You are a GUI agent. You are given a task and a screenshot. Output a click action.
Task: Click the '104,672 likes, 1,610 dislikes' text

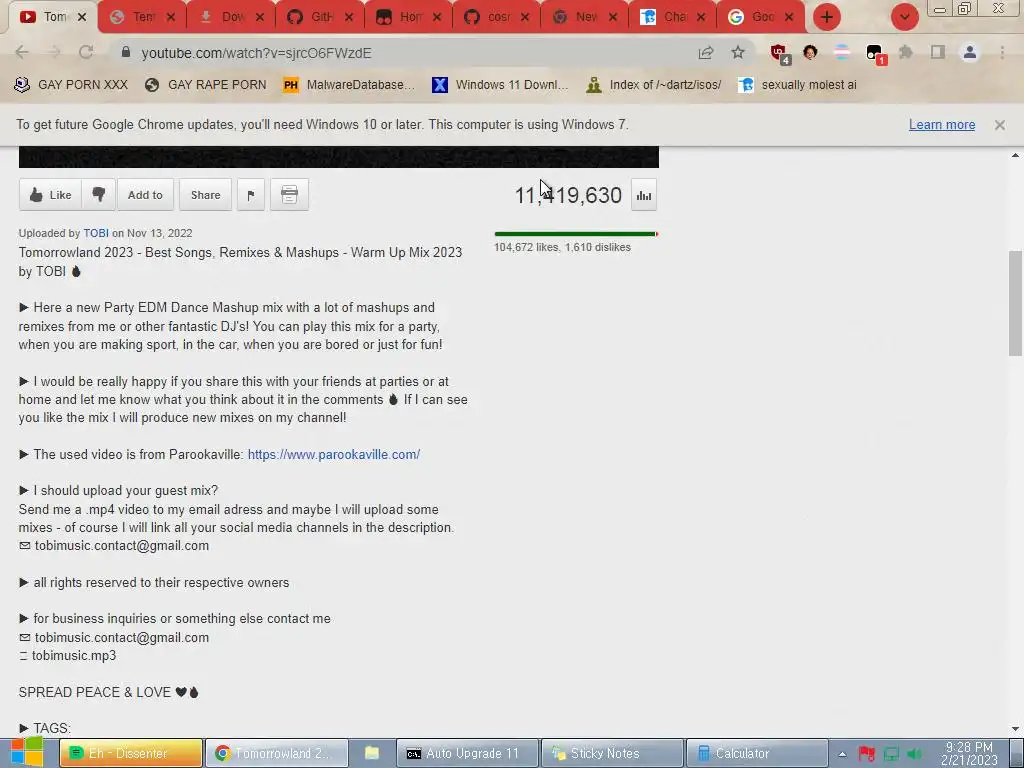(562, 248)
